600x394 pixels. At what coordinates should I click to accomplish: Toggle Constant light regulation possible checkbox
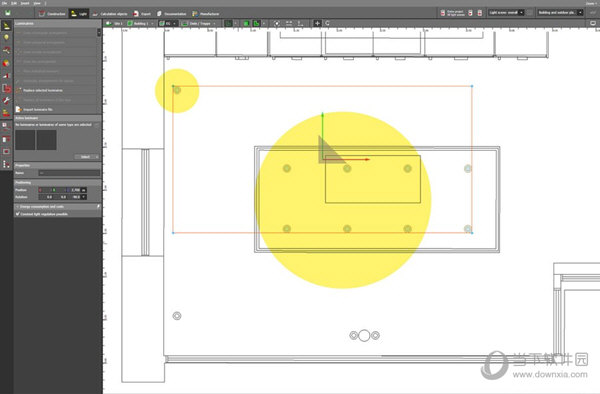pyautogui.click(x=18, y=214)
